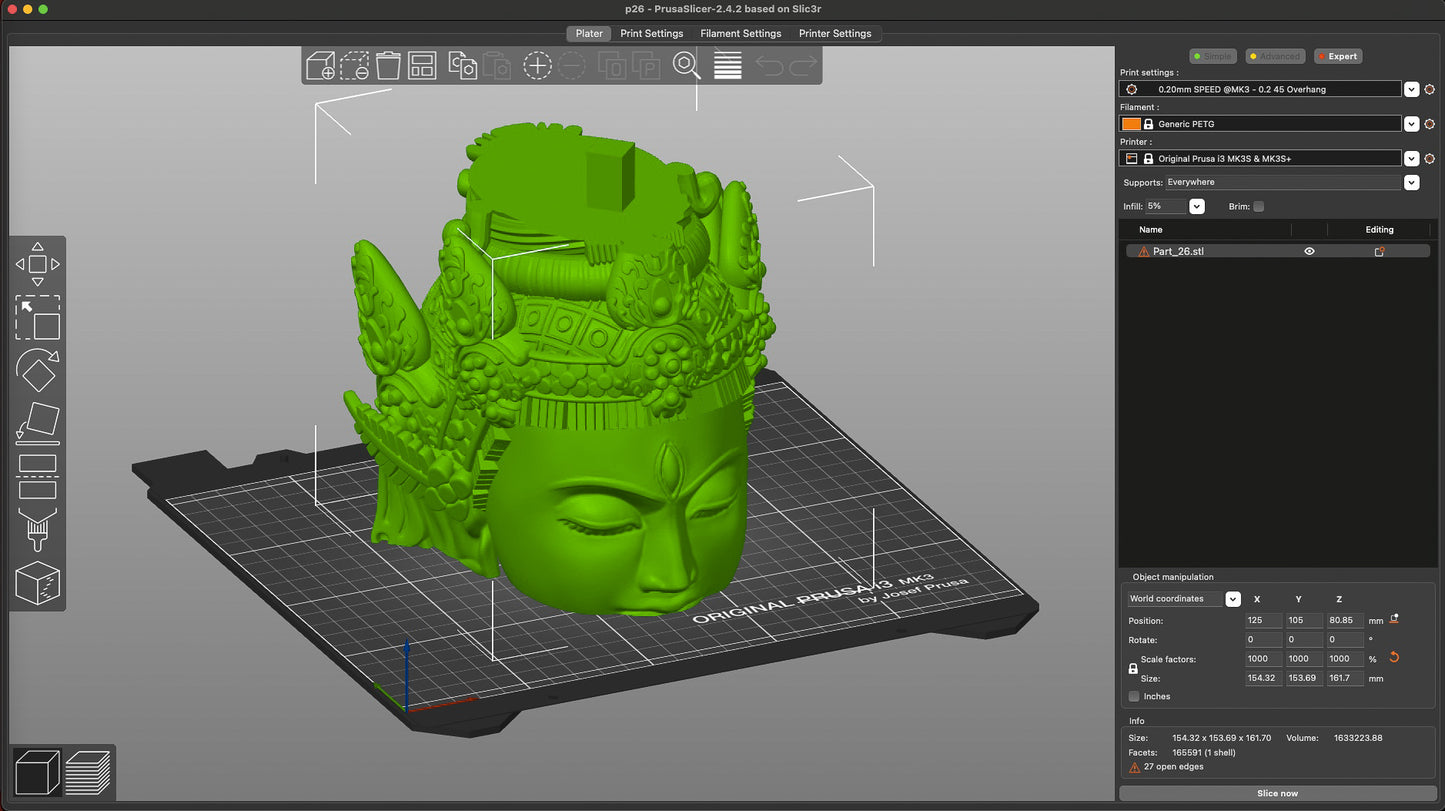Enable the Brim checkbox
Screen dimensions: 1445x811
[1259, 206]
